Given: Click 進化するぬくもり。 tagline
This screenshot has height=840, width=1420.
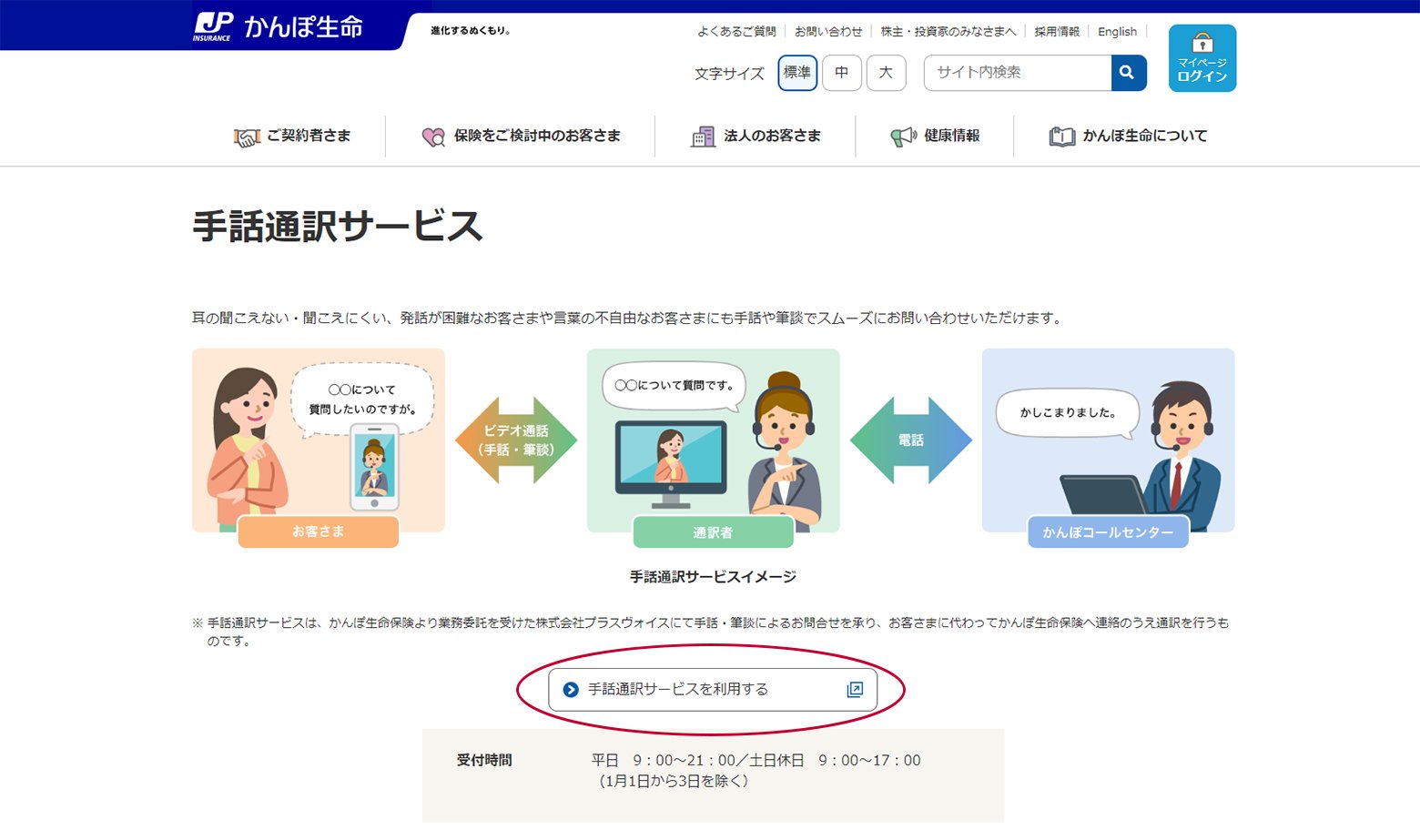Looking at the screenshot, I should click(x=471, y=31).
